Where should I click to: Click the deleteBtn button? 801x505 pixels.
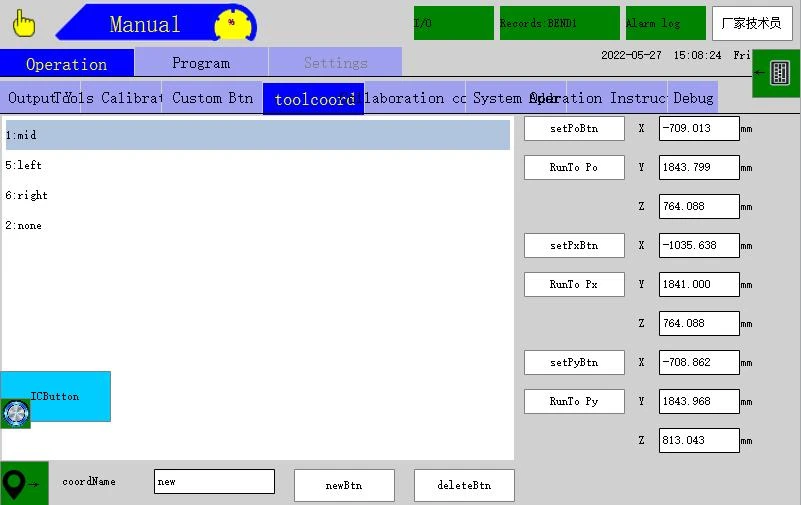tap(464, 485)
